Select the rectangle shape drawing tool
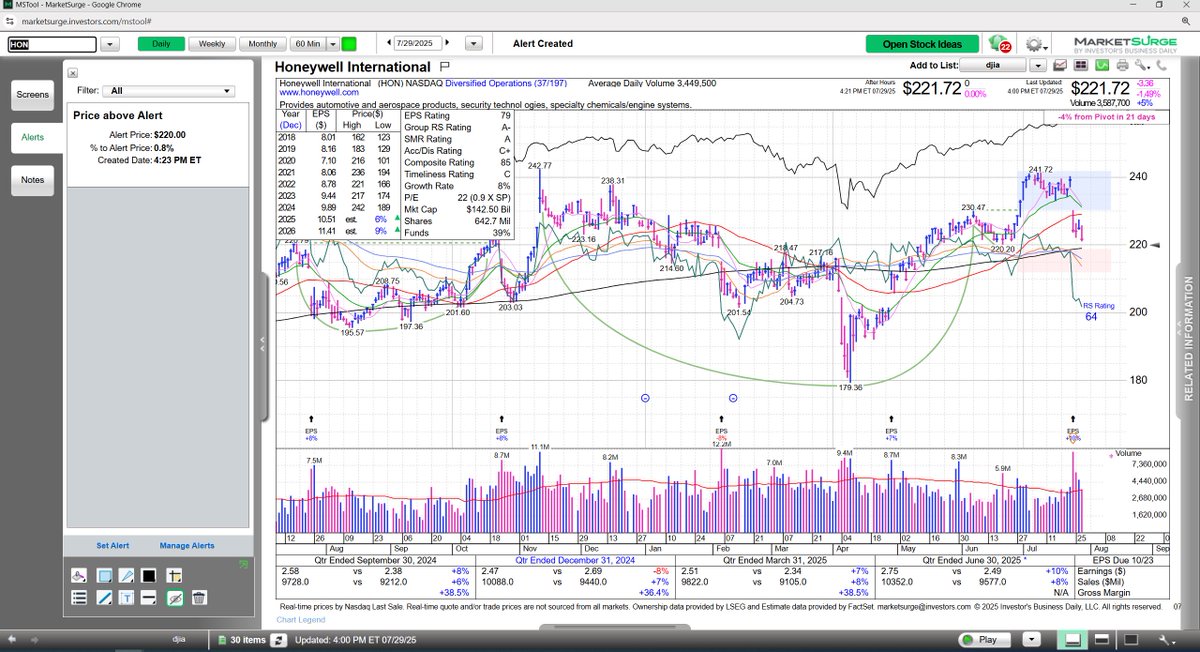The width and height of the screenshot is (1200, 652). (104, 576)
